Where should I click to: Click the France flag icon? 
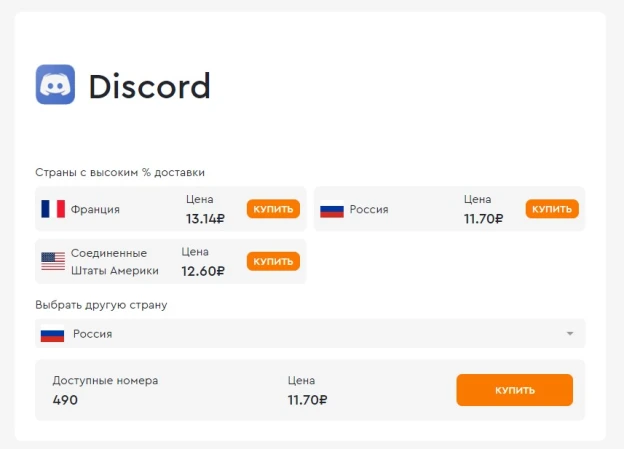[x=53, y=209]
